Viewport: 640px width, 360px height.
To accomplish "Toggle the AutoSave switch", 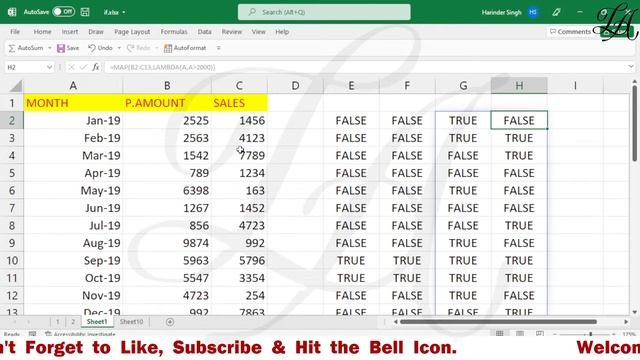I will click(x=64, y=12).
